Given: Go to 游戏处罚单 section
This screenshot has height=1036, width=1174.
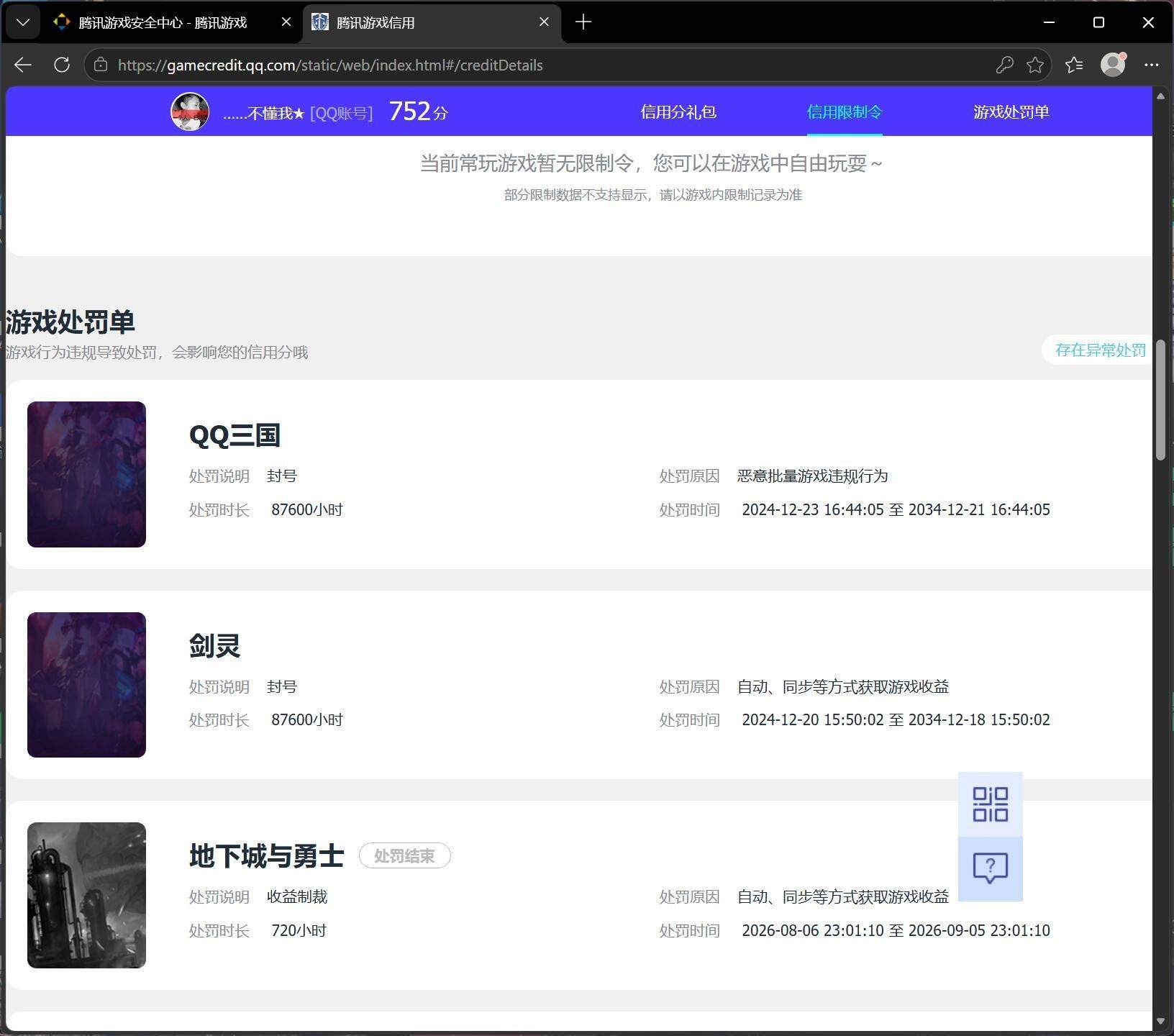Looking at the screenshot, I should click(x=1011, y=112).
